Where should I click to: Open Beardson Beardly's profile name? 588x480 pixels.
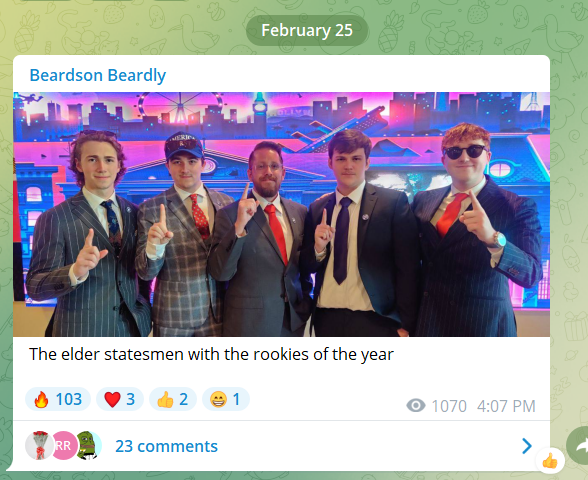(x=98, y=75)
